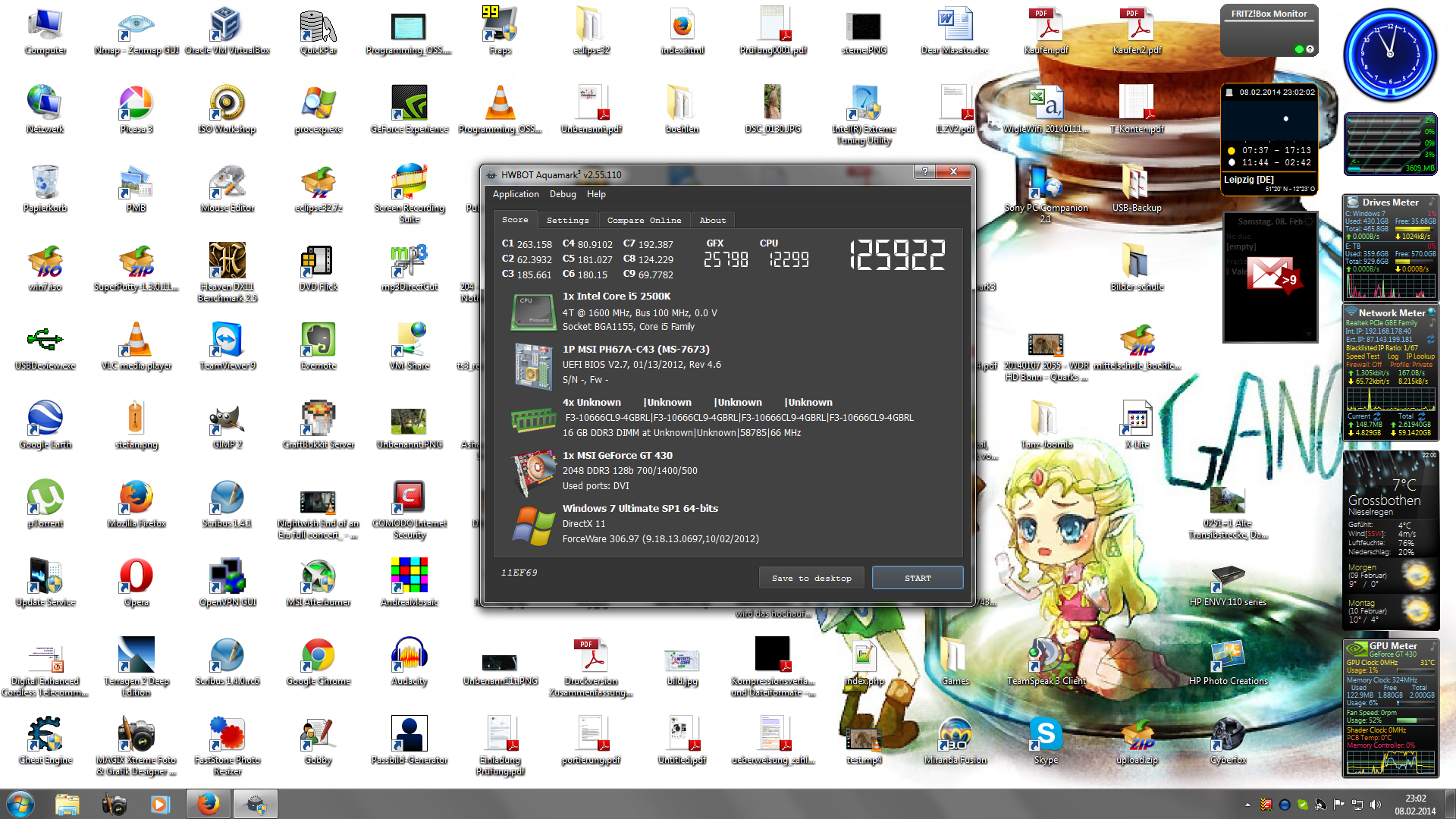The image size is (1456, 819).
Task: Select the HP Photo Creations icon
Action: (1228, 663)
